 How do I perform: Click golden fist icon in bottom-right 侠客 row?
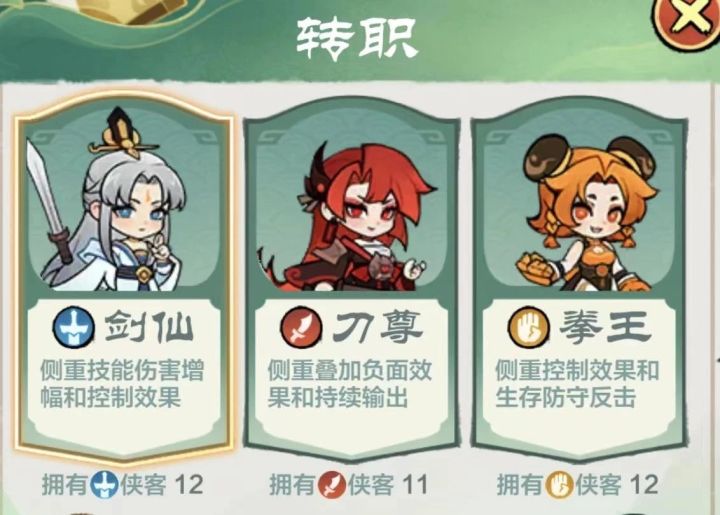pyautogui.click(x=559, y=485)
